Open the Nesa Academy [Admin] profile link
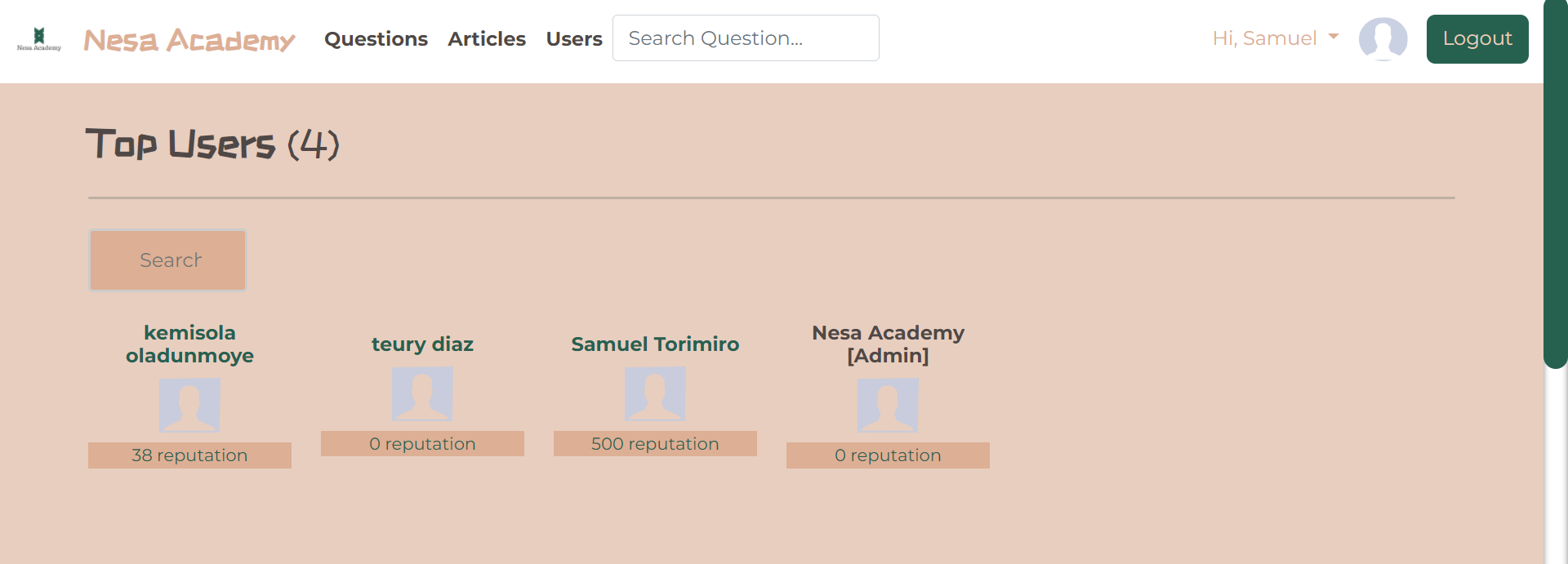This screenshot has width=1568, height=564. pyautogui.click(x=888, y=344)
